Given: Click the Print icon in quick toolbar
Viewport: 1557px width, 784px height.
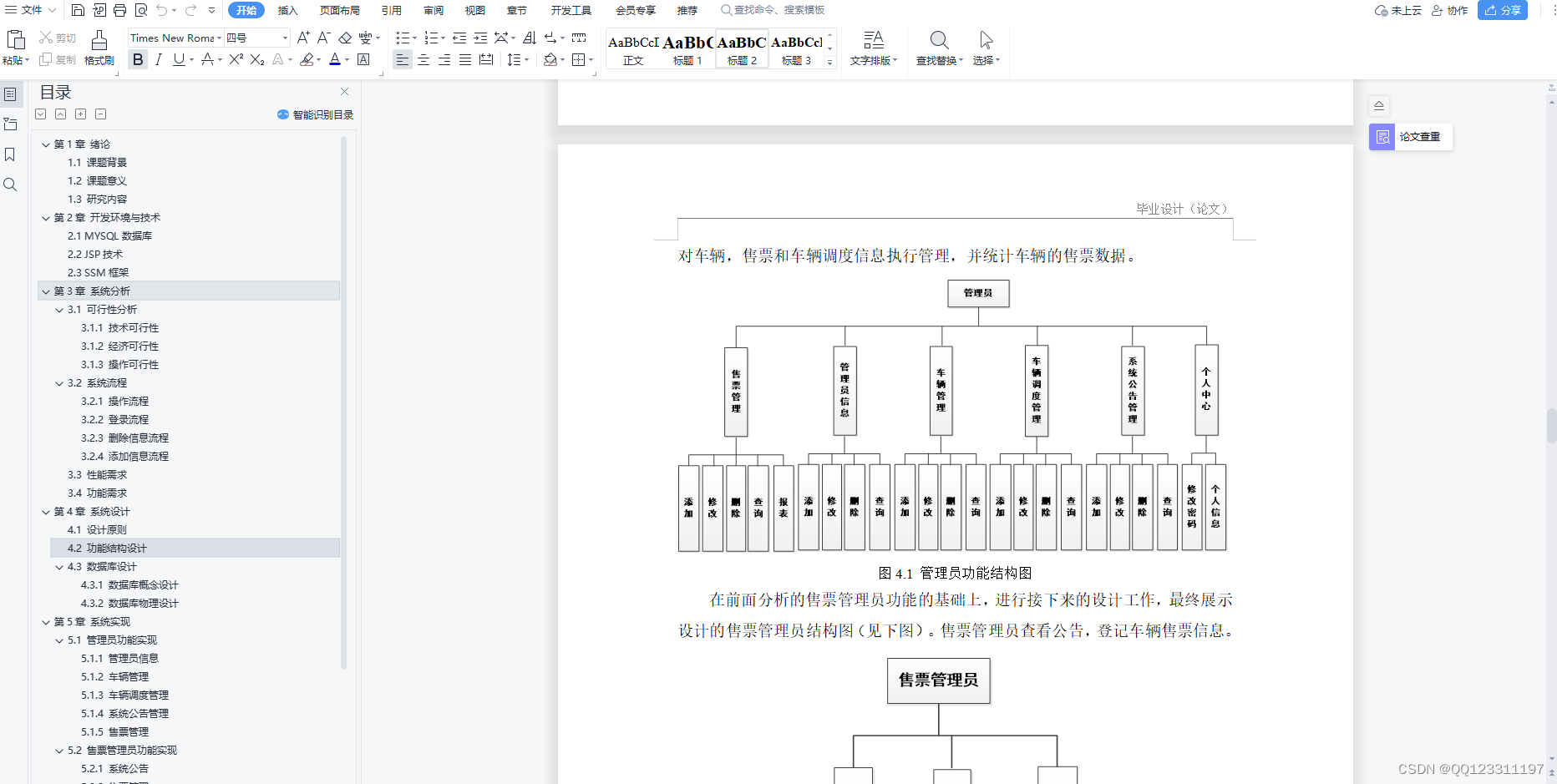Looking at the screenshot, I should coord(119,10).
